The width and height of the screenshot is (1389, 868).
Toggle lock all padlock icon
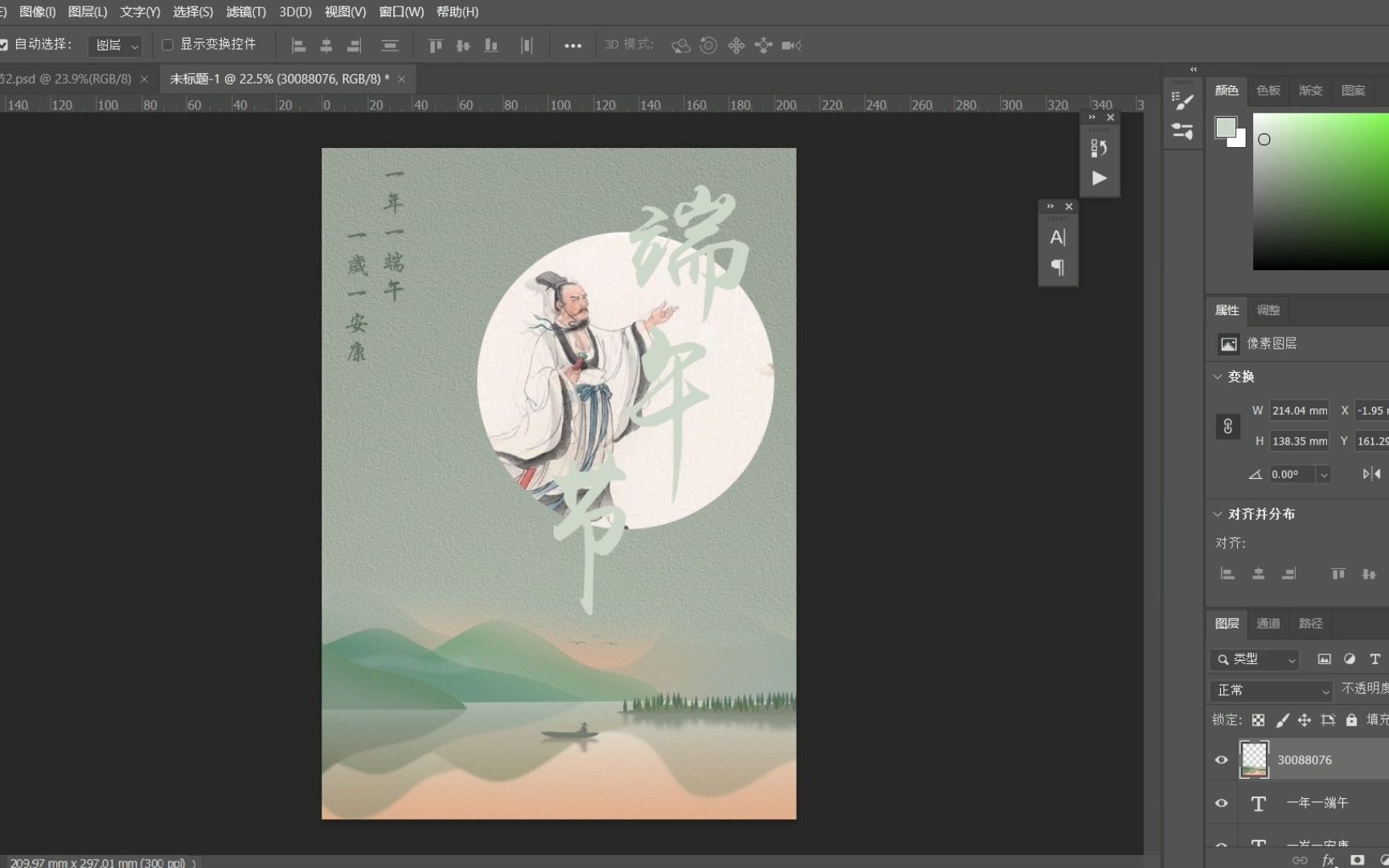point(1351,720)
